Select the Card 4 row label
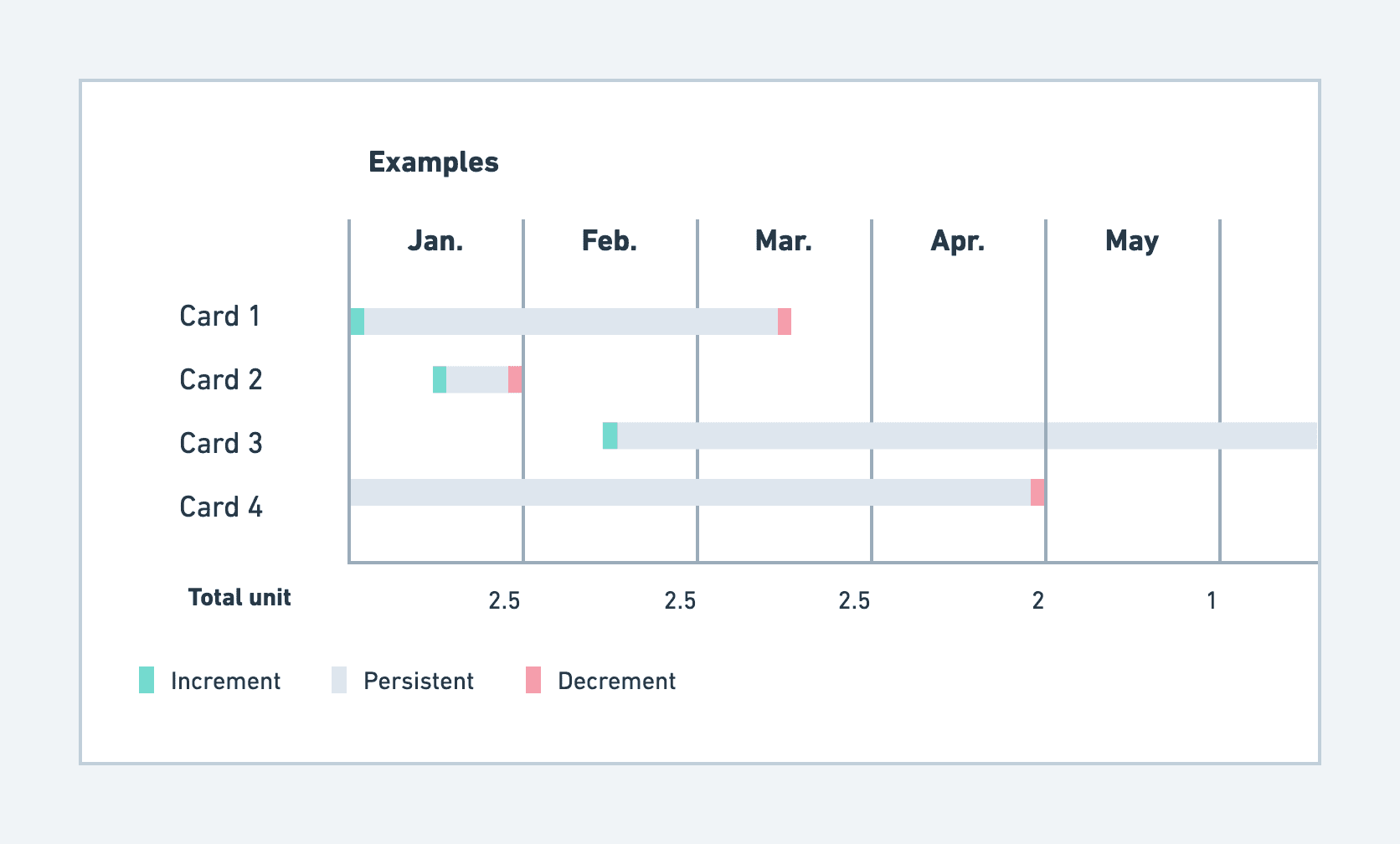This screenshot has width=1400, height=844. coord(221,507)
